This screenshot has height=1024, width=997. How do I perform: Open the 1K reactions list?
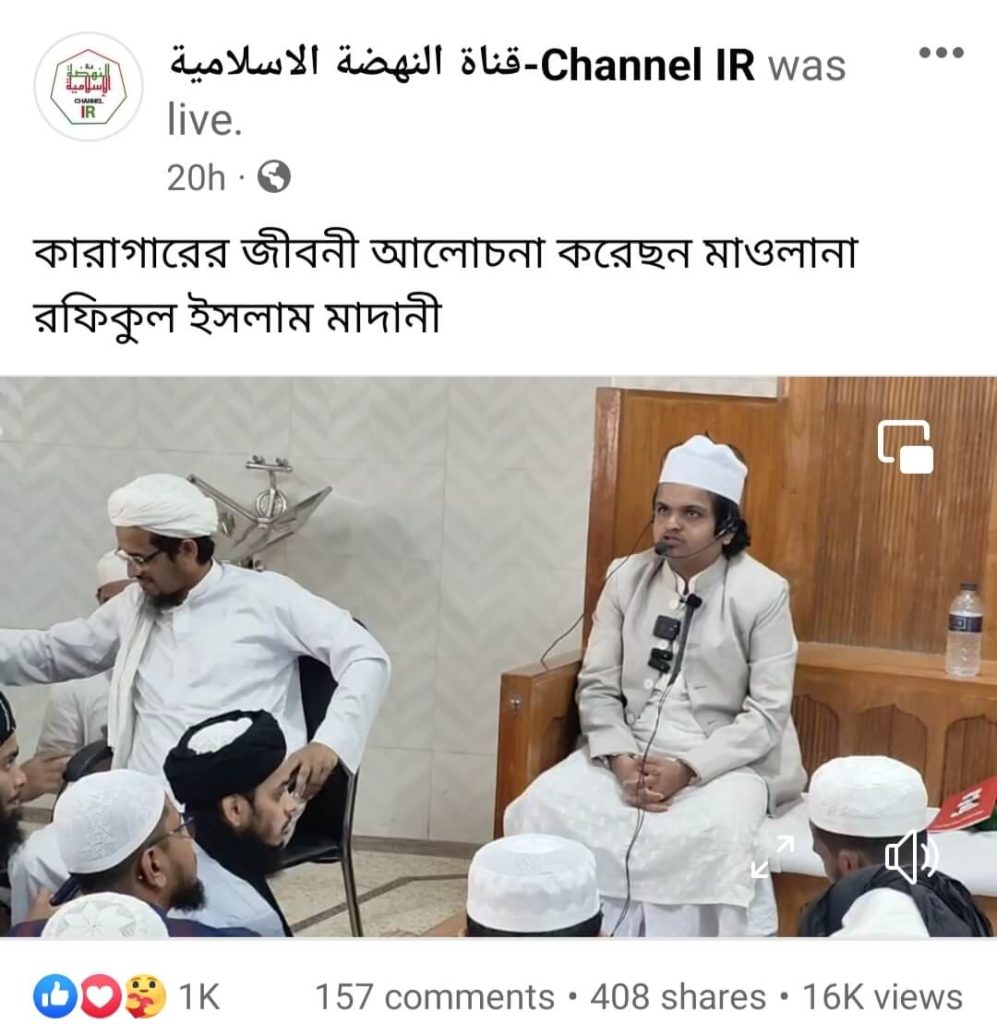pyautogui.click(x=200, y=997)
